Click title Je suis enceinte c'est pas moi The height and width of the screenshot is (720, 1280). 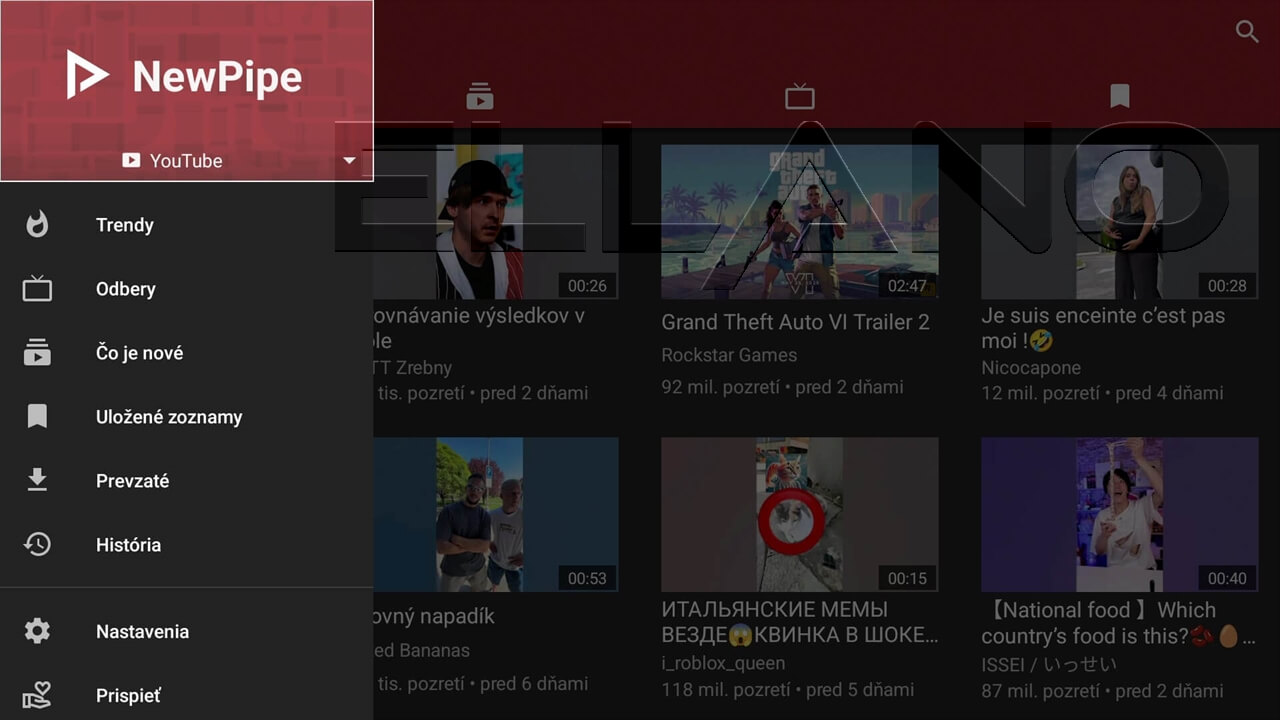tap(1103, 328)
